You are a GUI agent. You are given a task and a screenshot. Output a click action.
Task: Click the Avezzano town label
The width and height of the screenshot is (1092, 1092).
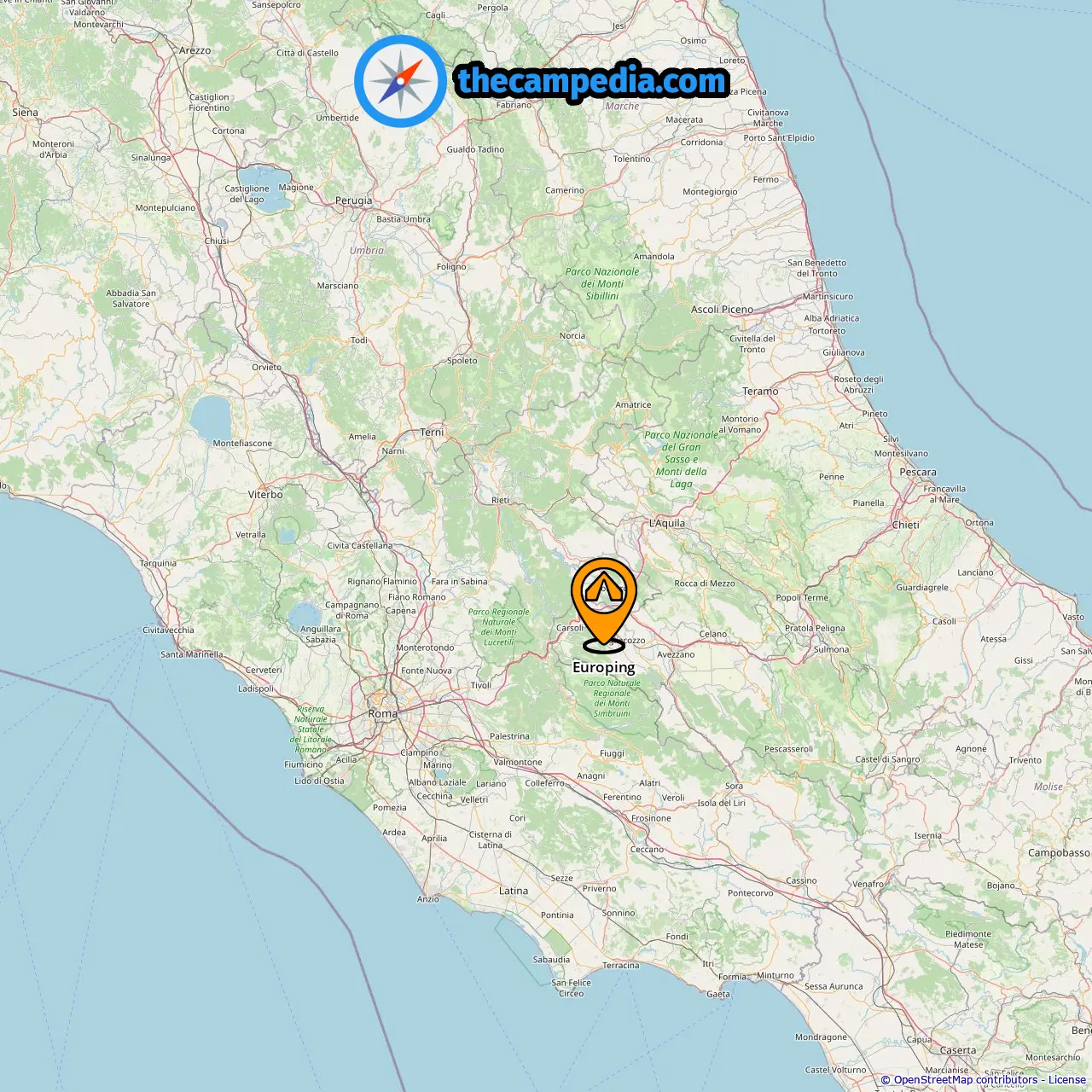(x=676, y=654)
